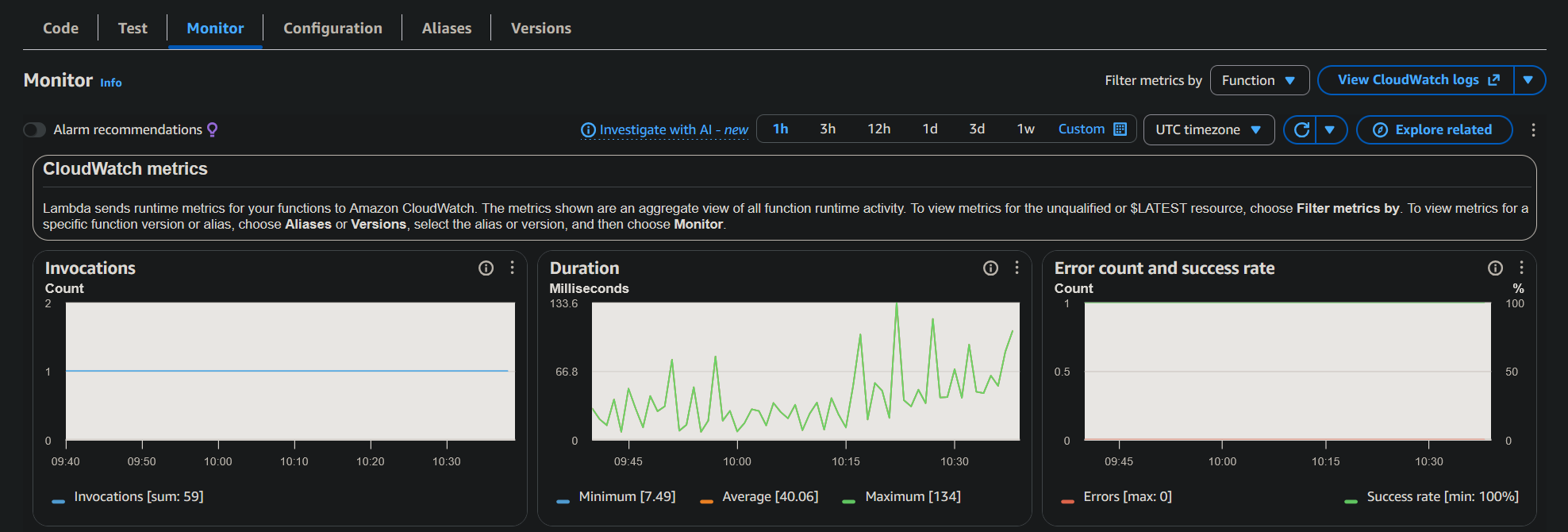Click the calendar icon next to Custom

click(1120, 129)
